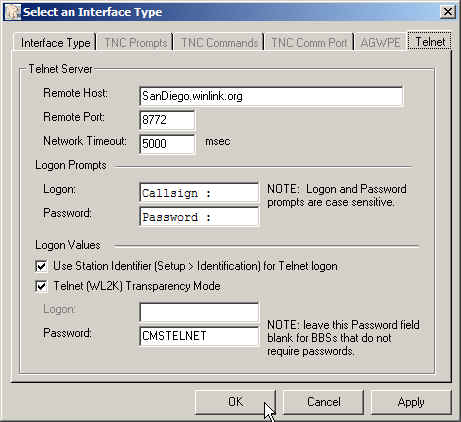Click the Logon prompt field containing Callsign
The image size is (461, 422).
click(x=199, y=193)
